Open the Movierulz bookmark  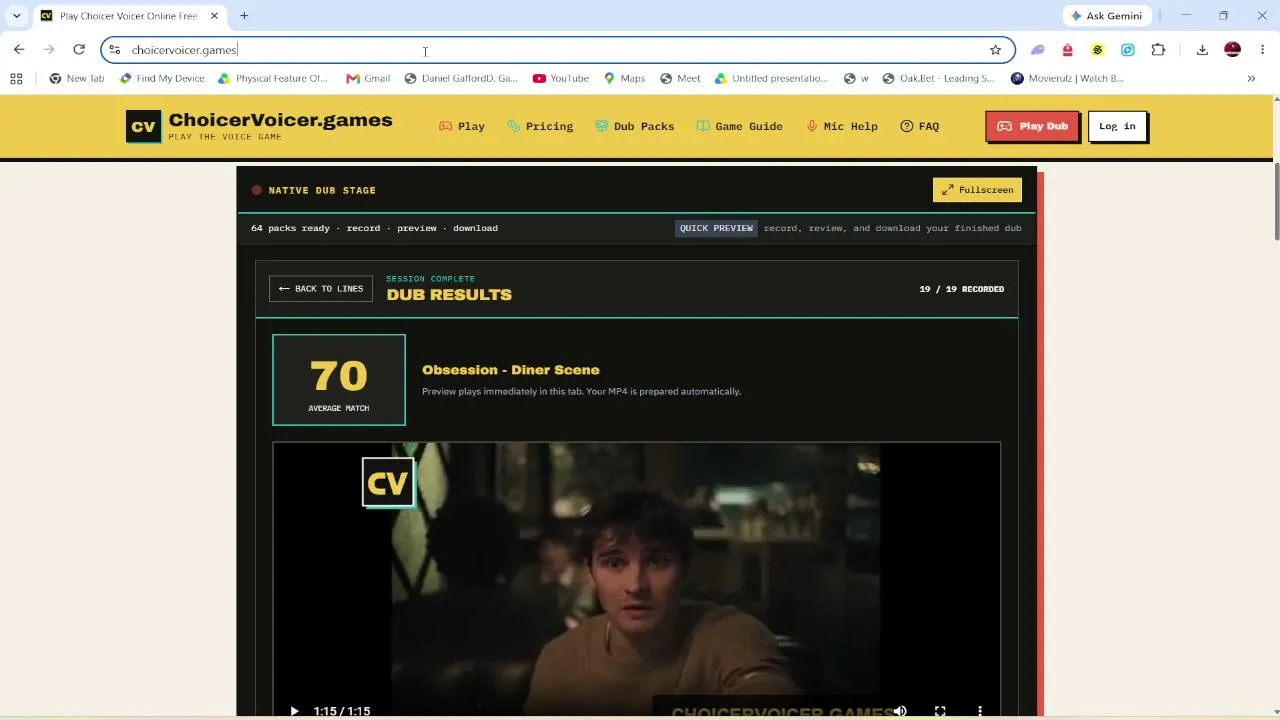coord(1068,78)
